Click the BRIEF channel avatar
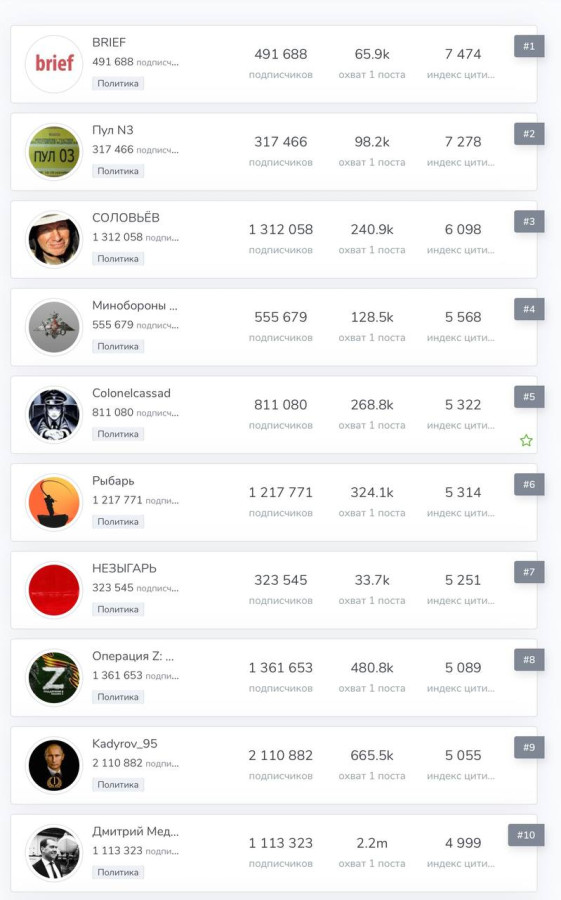Viewport: 561px width, 900px height. point(54,64)
